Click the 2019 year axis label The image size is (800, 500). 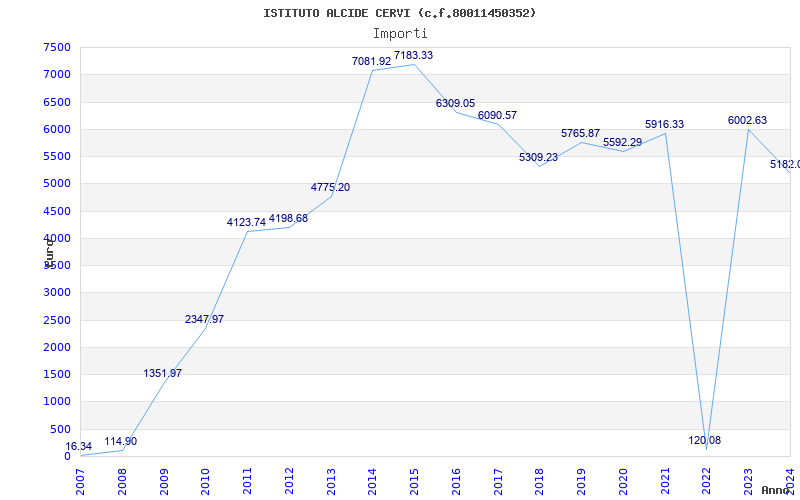(x=582, y=481)
